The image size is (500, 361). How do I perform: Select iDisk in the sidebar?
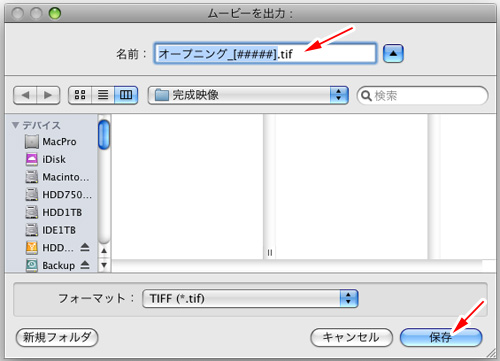[x=46, y=159]
